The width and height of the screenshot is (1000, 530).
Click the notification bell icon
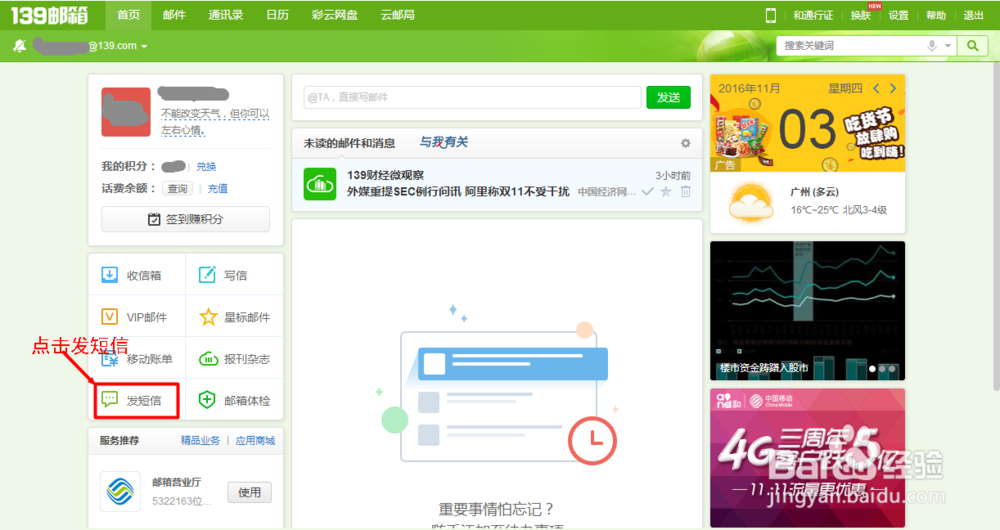click(x=20, y=45)
